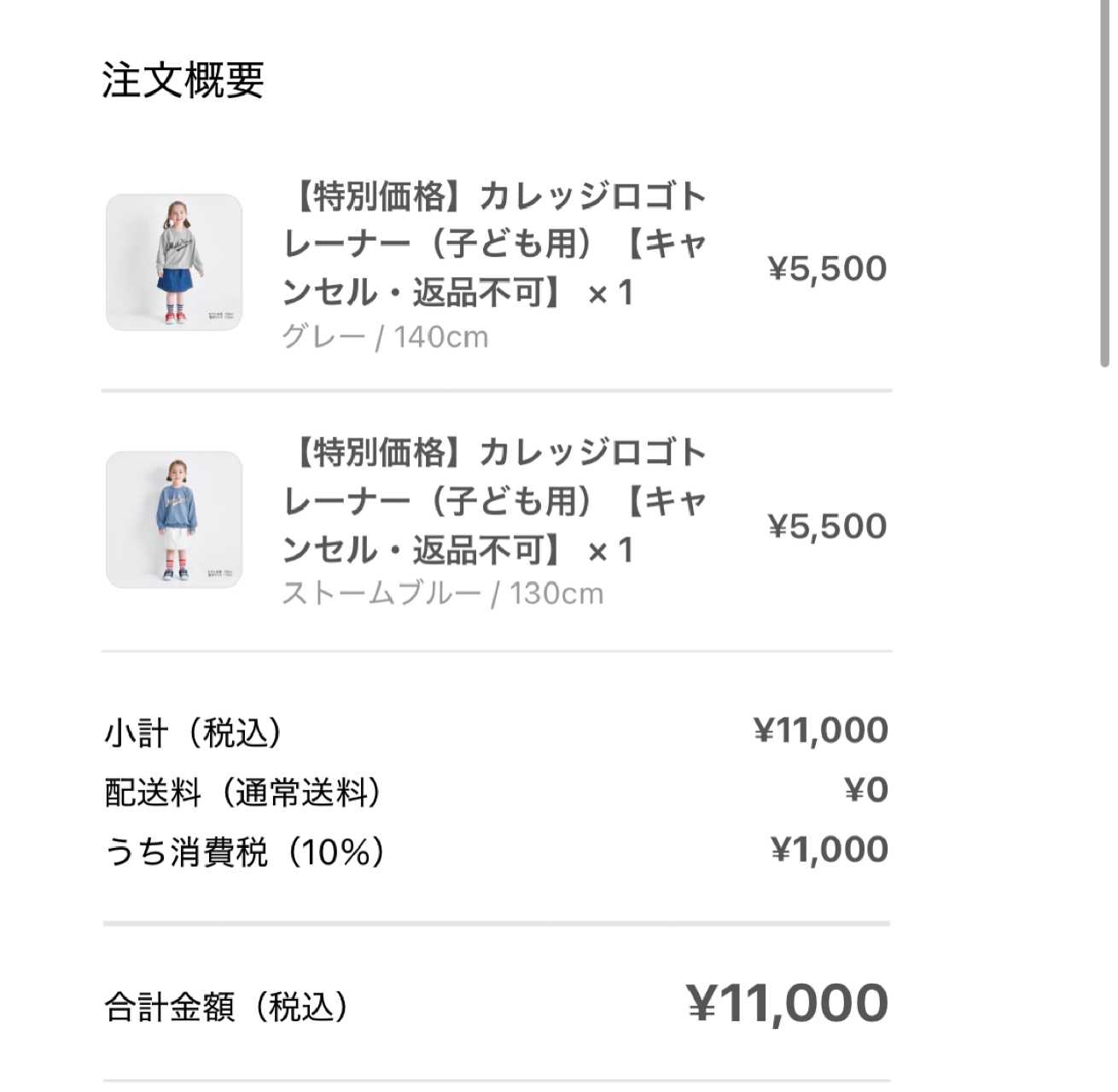Click the うち消費税（10%）label
This screenshot has width=1118, height=1092.
(244, 851)
